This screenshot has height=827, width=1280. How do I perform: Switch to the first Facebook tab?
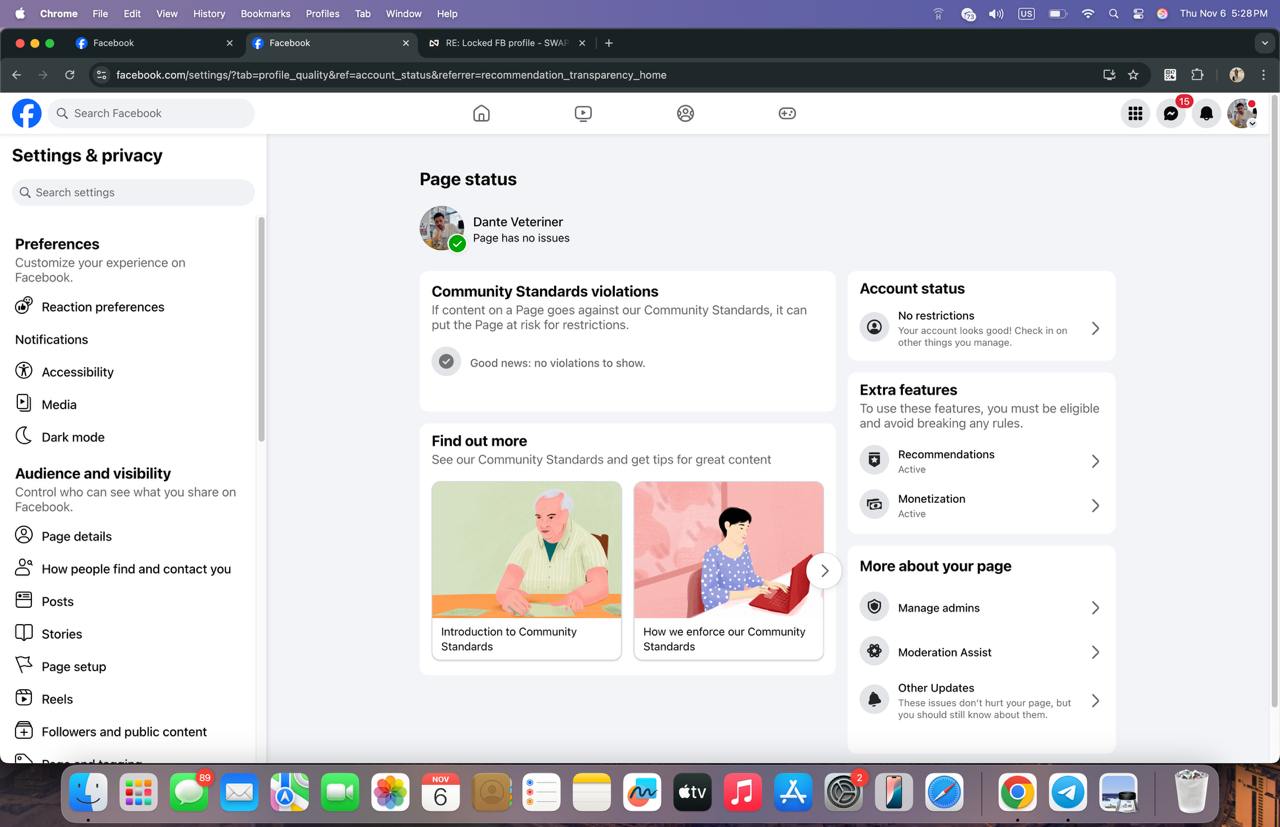[x=154, y=43]
